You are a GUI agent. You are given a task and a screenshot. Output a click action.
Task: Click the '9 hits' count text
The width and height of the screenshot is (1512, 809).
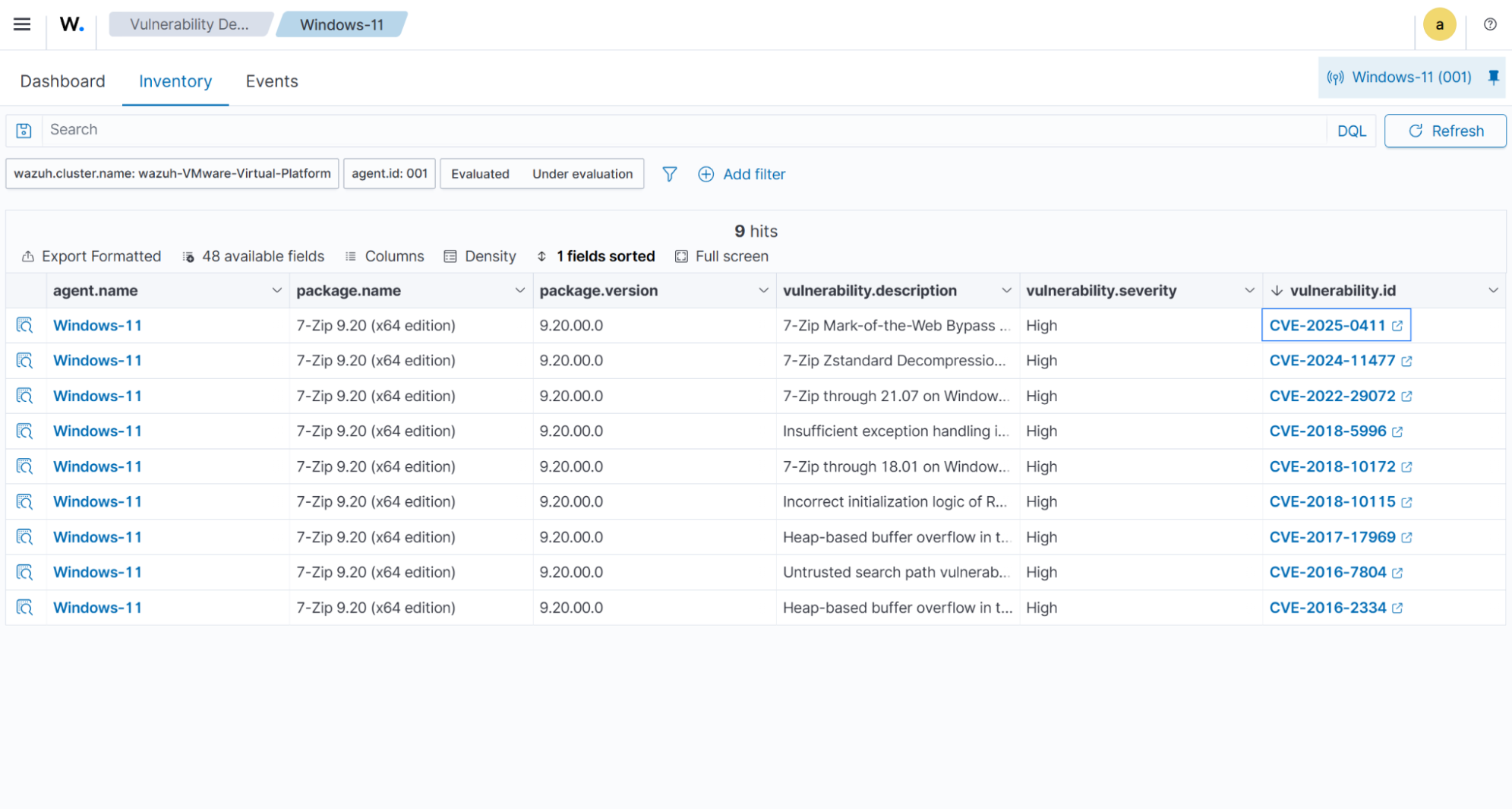(756, 231)
